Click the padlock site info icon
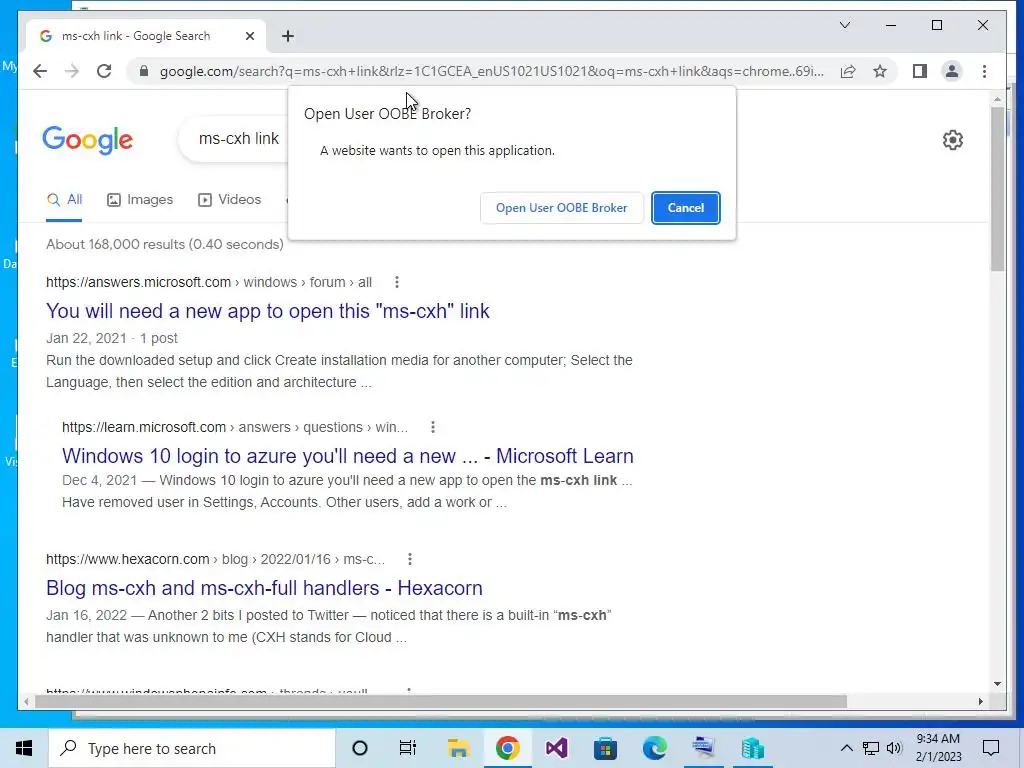The image size is (1024, 768). (x=144, y=71)
